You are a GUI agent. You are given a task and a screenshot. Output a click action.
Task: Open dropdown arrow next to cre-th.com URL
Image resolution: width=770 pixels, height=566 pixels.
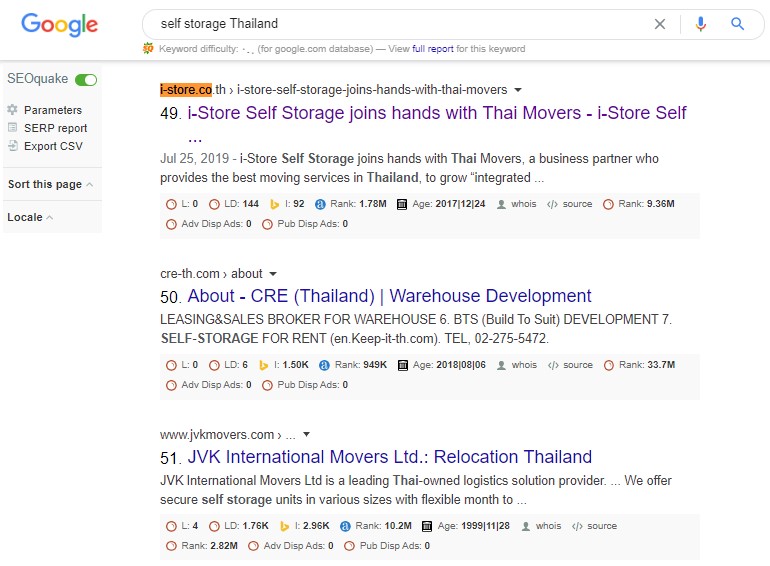tap(273, 274)
